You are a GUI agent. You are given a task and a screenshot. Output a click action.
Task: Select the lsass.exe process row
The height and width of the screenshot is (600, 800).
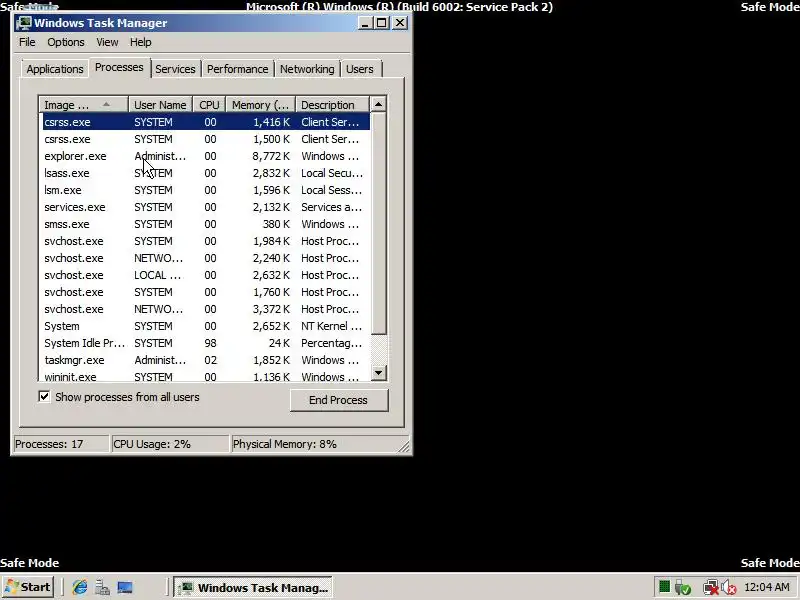[x=206, y=173]
